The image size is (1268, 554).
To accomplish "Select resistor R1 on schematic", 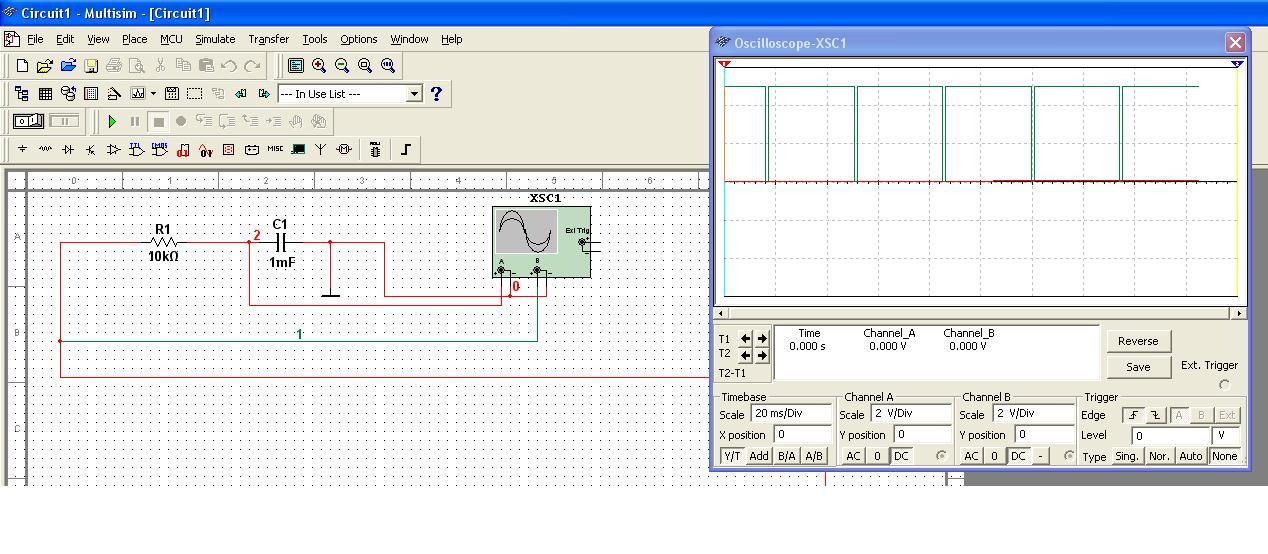I will (163, 242).
